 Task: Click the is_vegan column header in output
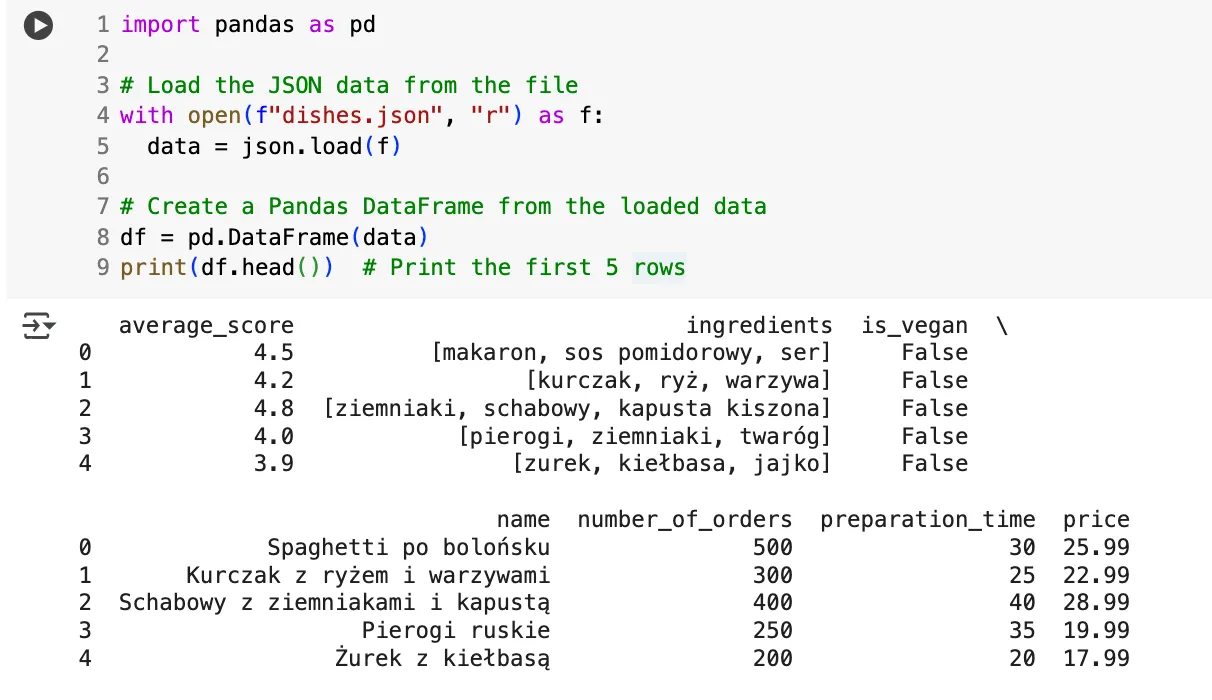(914, 325)
